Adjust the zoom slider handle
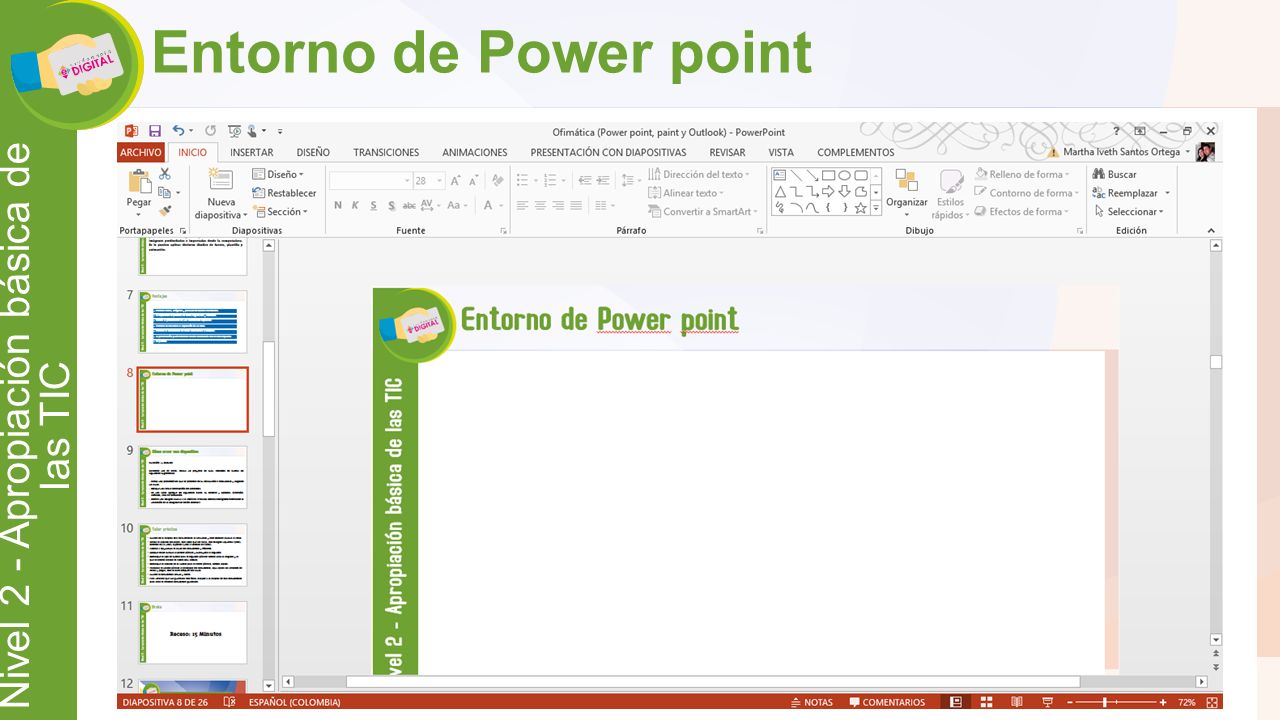Image resolution: width=1280 pixels, height=720 pixels. tap(1105, 702)
